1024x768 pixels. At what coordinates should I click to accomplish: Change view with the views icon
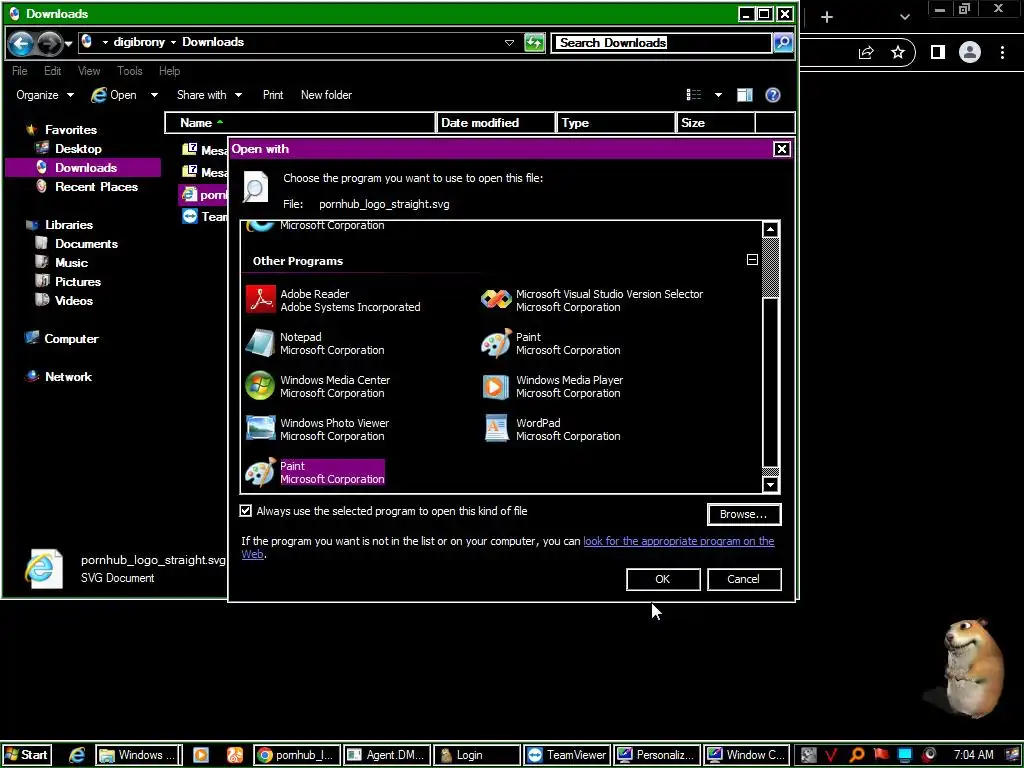[694, 95]
